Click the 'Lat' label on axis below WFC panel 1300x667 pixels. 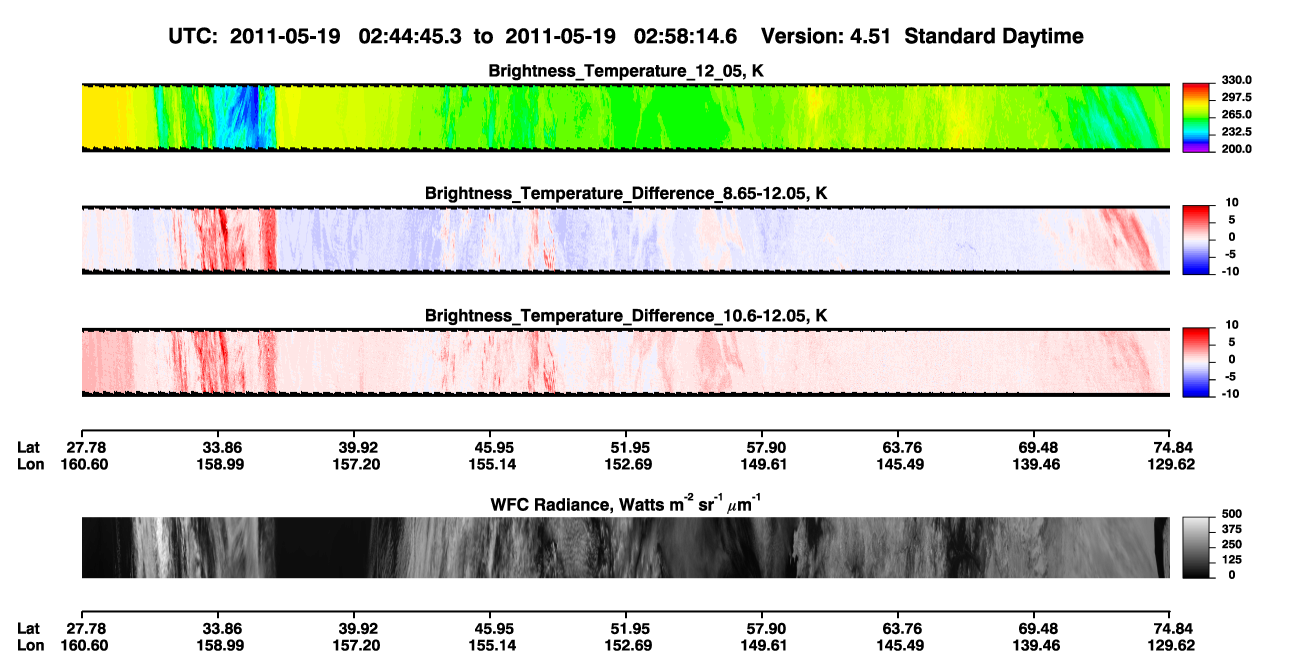pyautogui.click(x=29, y=629)
